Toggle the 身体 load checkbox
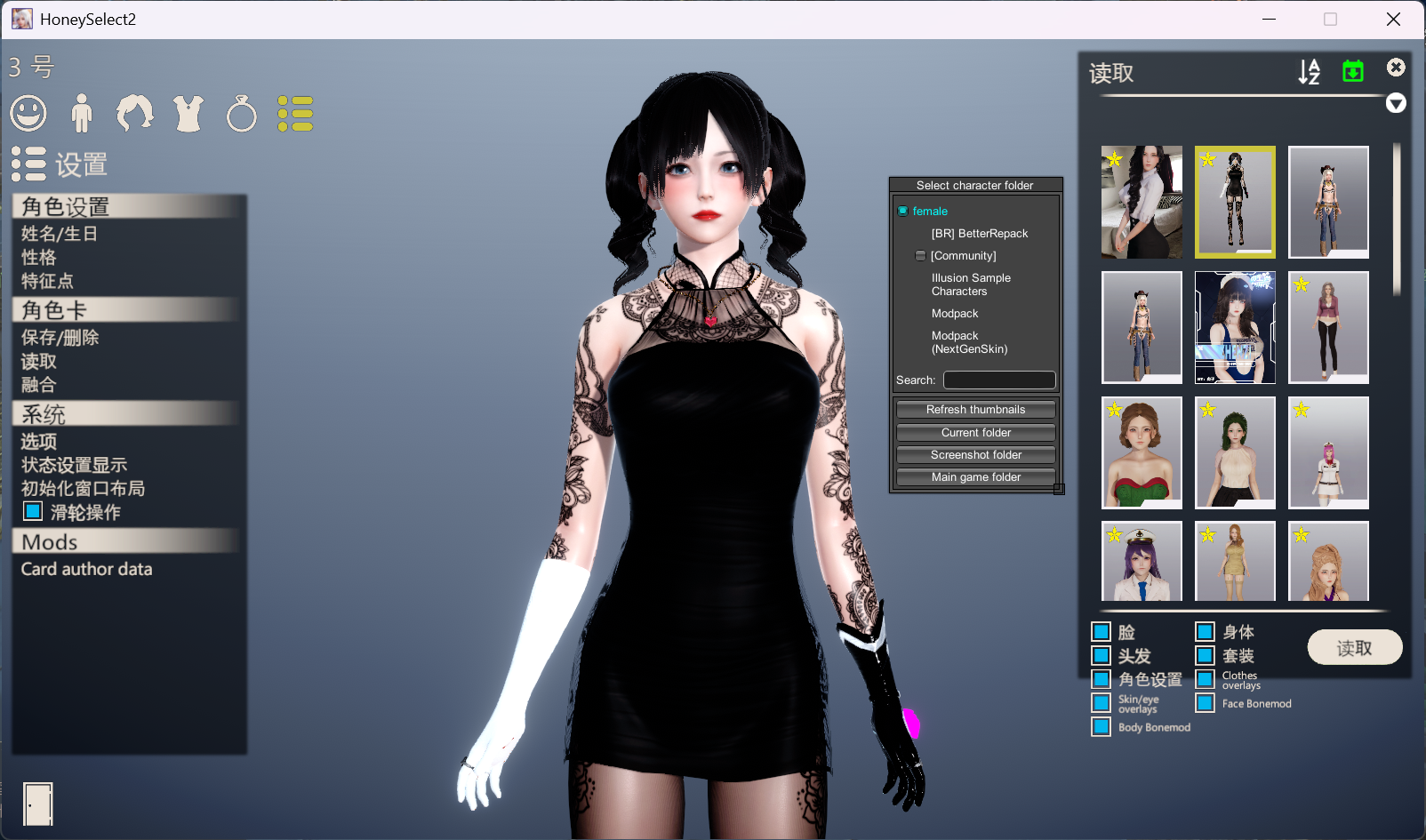The image size is (1426, 840). (1206, 632)
